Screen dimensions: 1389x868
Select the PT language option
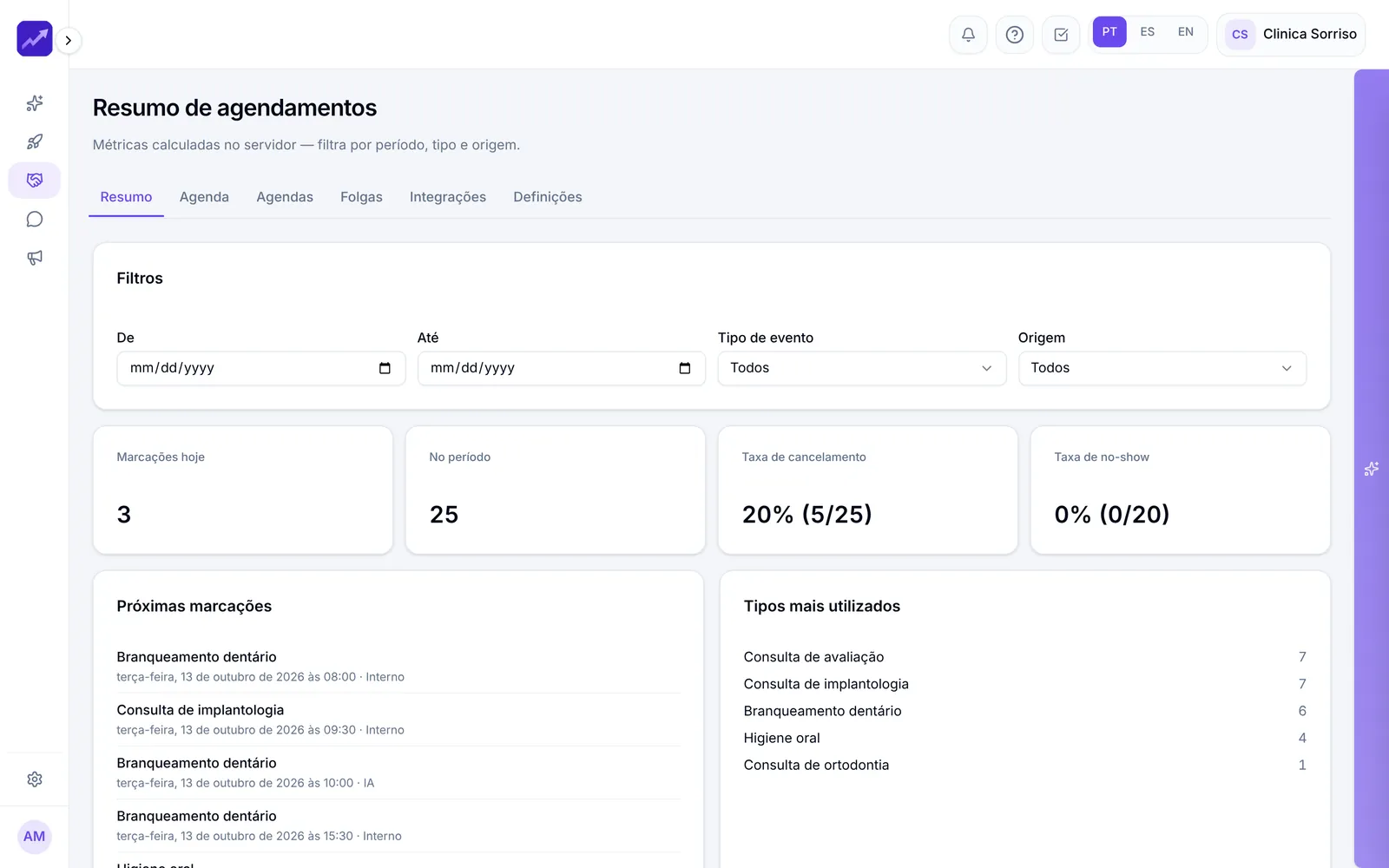pos(1109,32)
